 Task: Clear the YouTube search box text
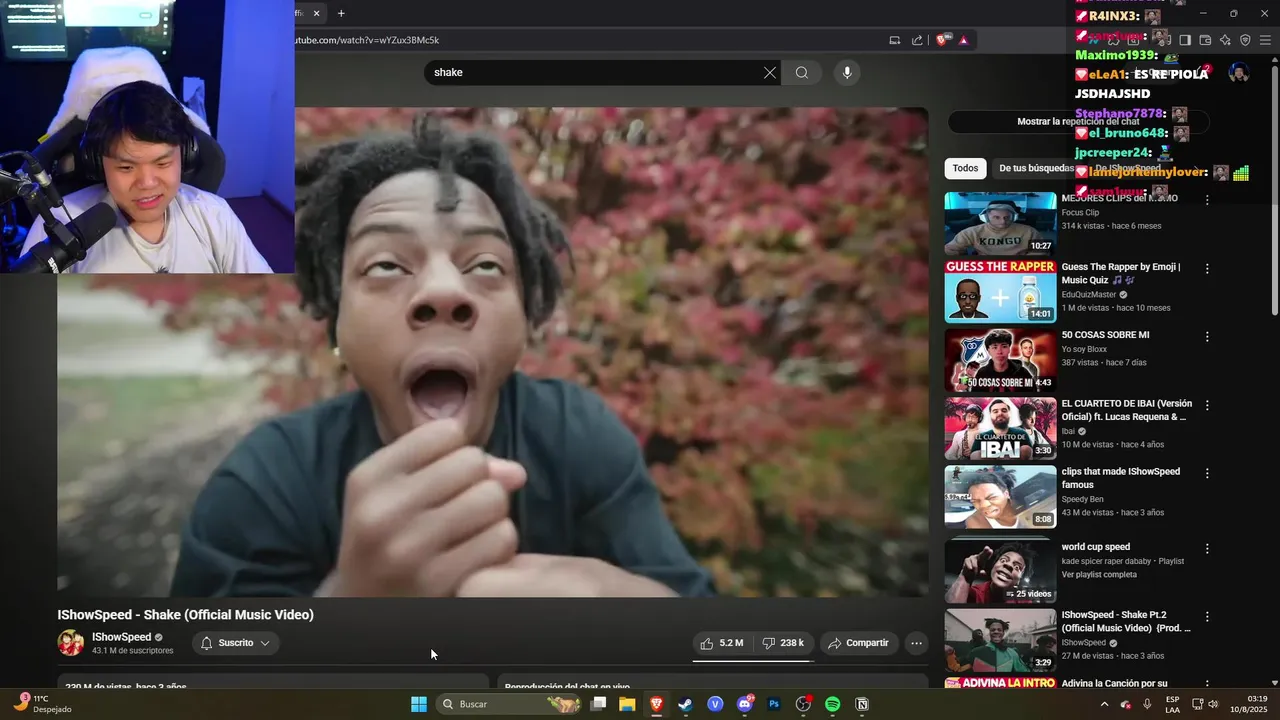(x=770, y=72)
